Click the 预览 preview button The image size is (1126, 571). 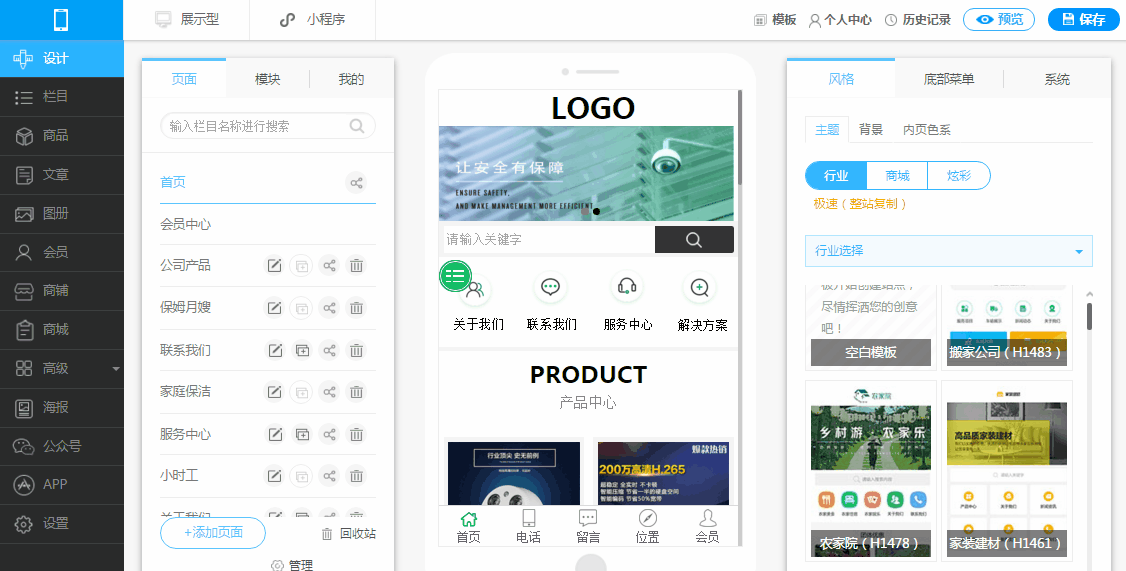click(x=999, y=19)
